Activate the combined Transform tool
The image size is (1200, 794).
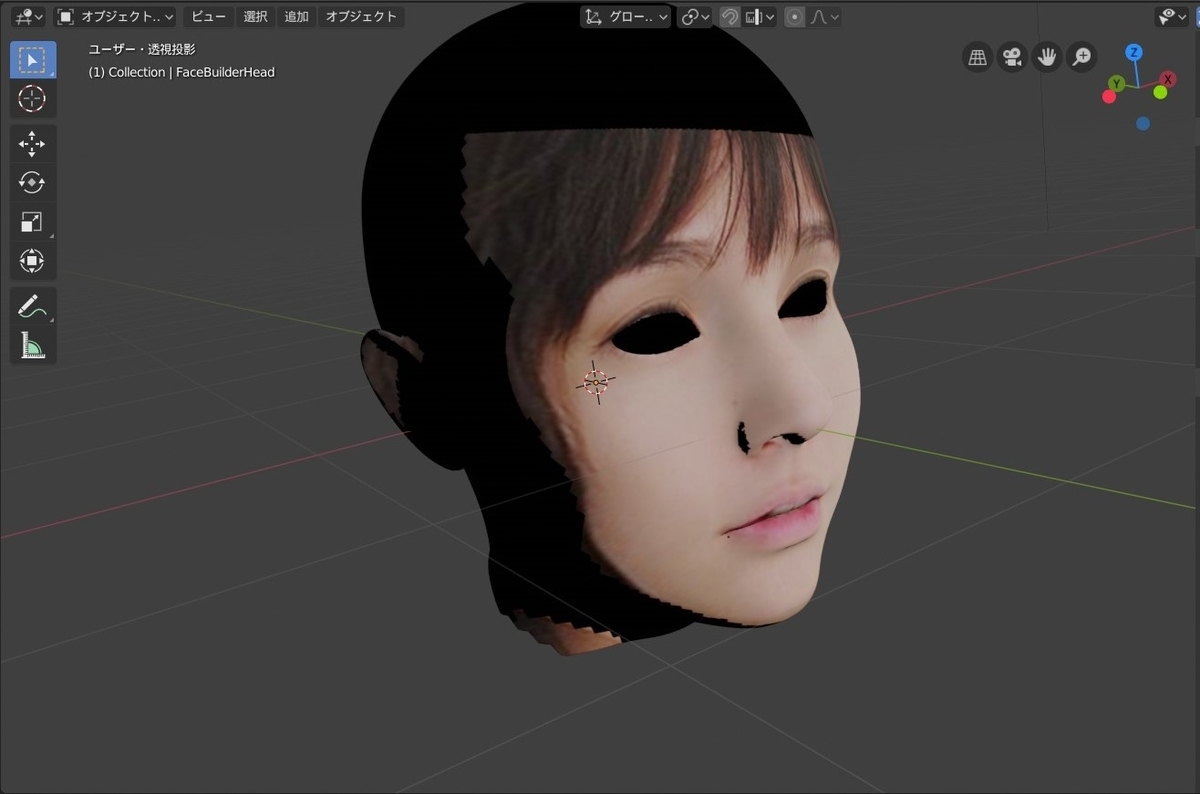pyautogui.click(x=33, y=262)
